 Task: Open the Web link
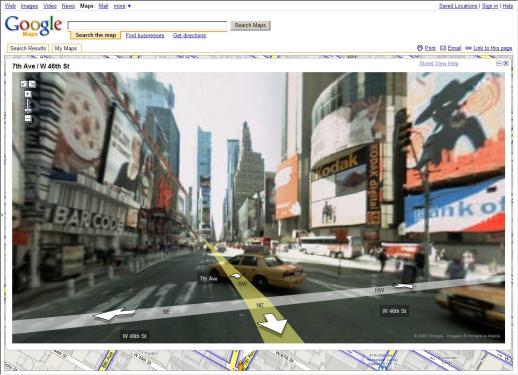coord(10,6)
